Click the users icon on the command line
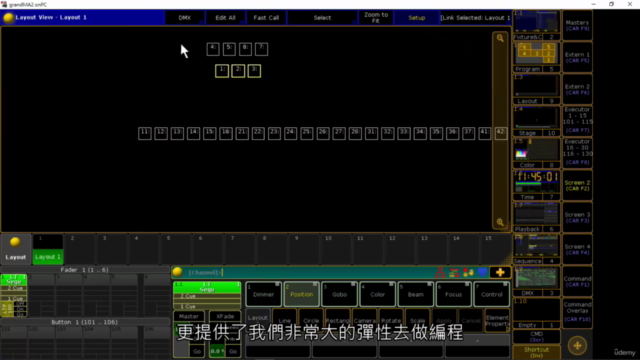 (x=468, y=272)
